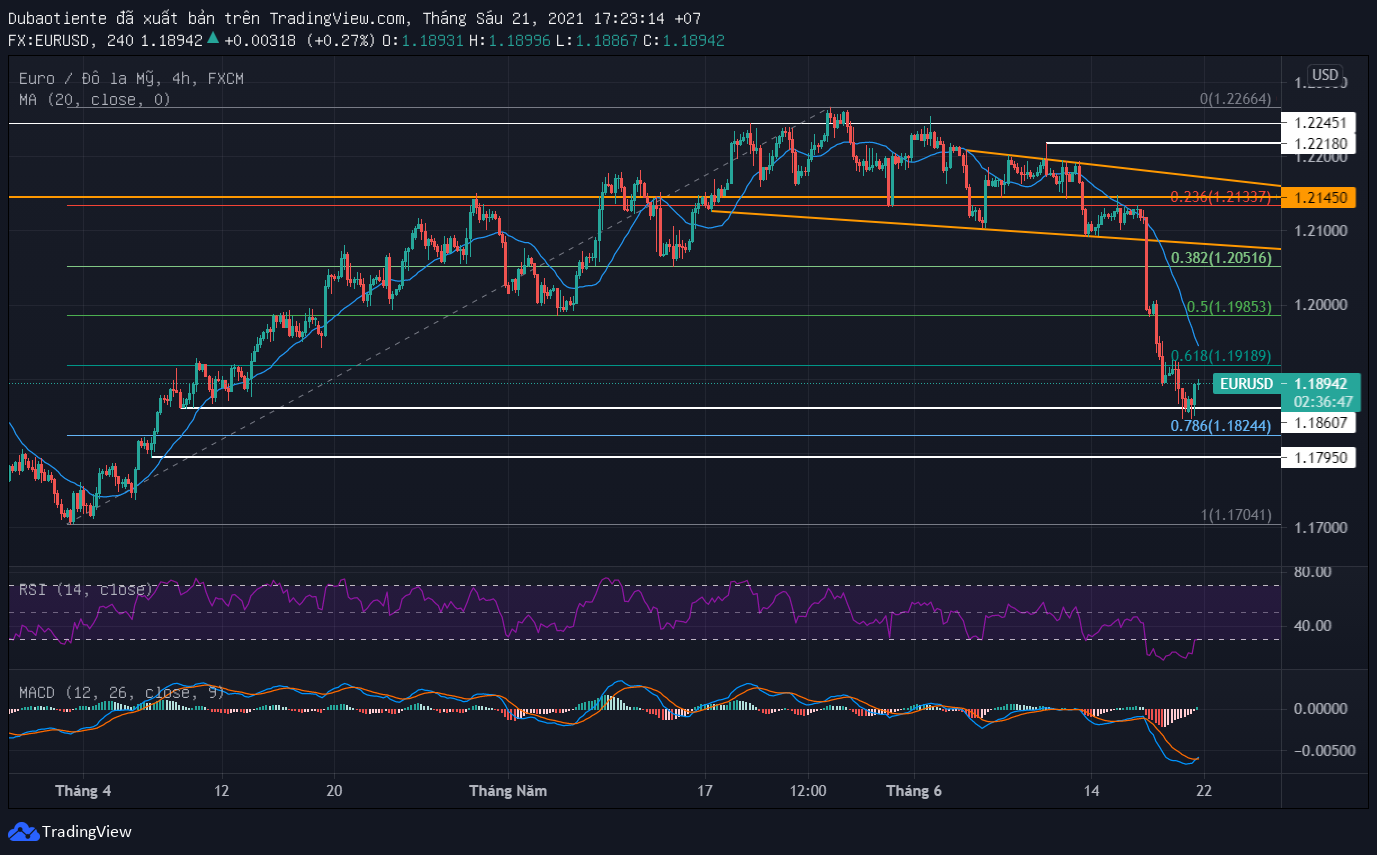Click the chart title Euro / Đô la Mỹ, 4h, FXCM
The image size is (1377, 855).
pyautogui.click(x=131, y=78)
